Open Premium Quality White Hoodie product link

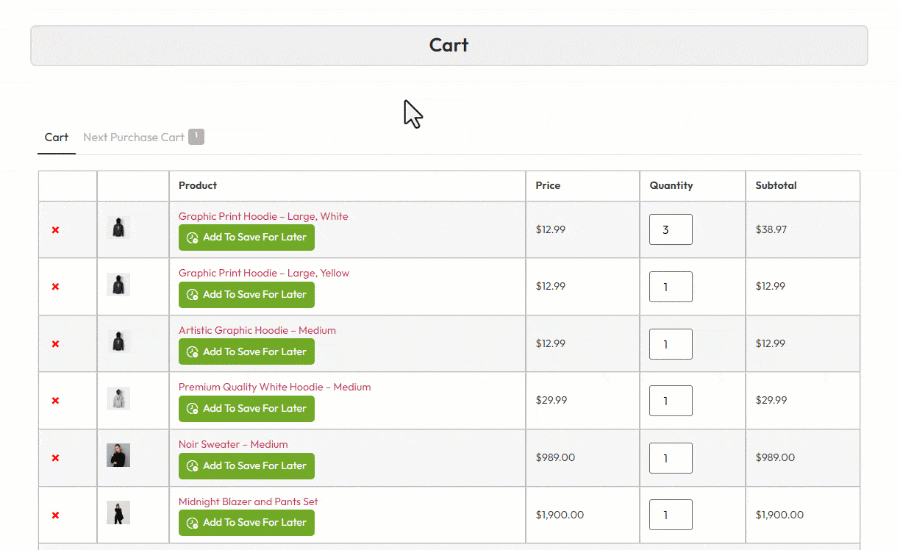point(274,387)
